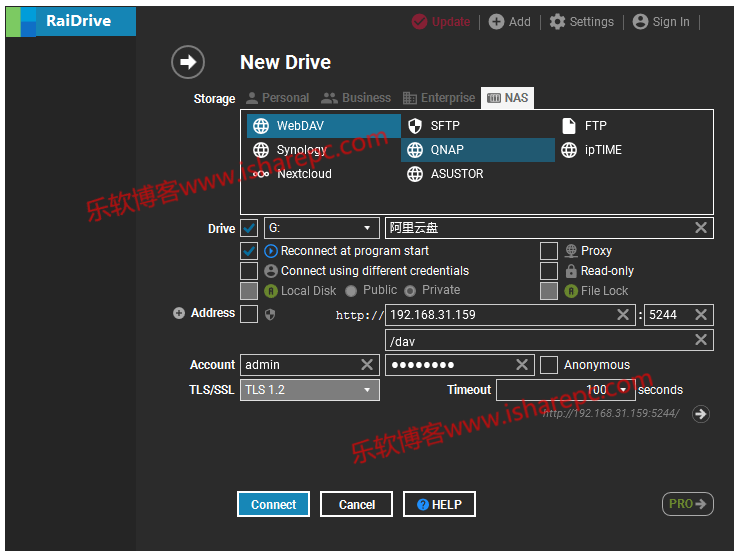Select Nextcloud storage type
740x557 pixels.
point(324,174)
